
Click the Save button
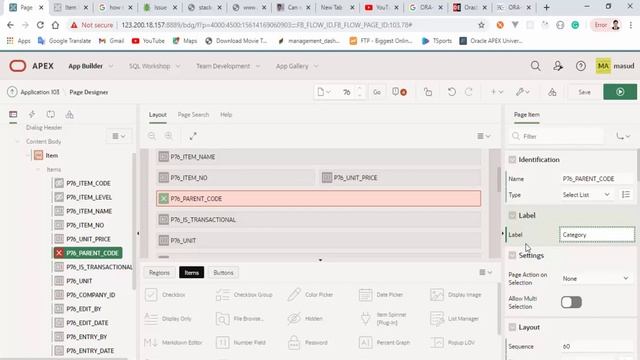584,92
